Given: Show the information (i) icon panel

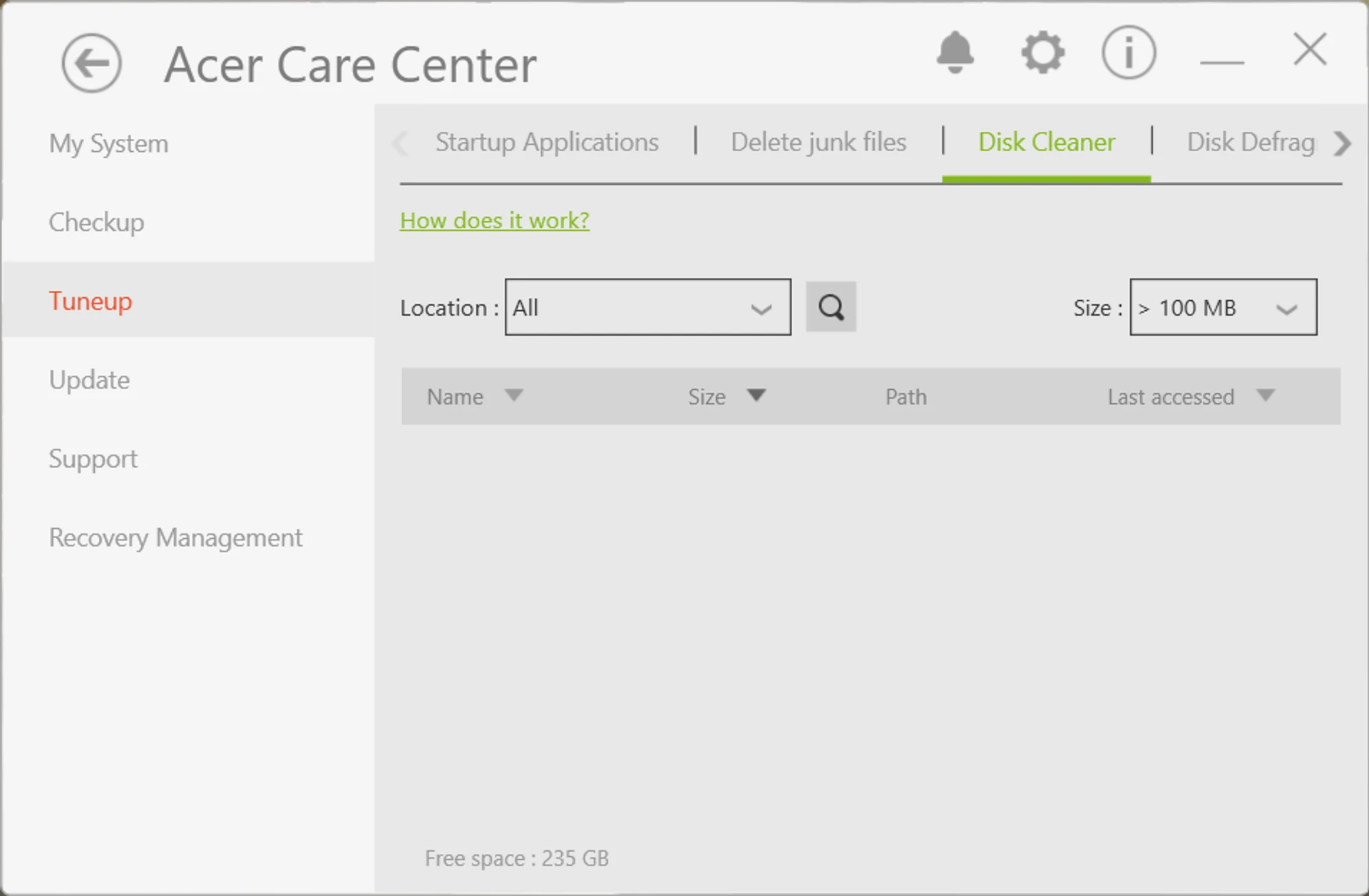Looking at the screenshot, I should coord(1128,52).
